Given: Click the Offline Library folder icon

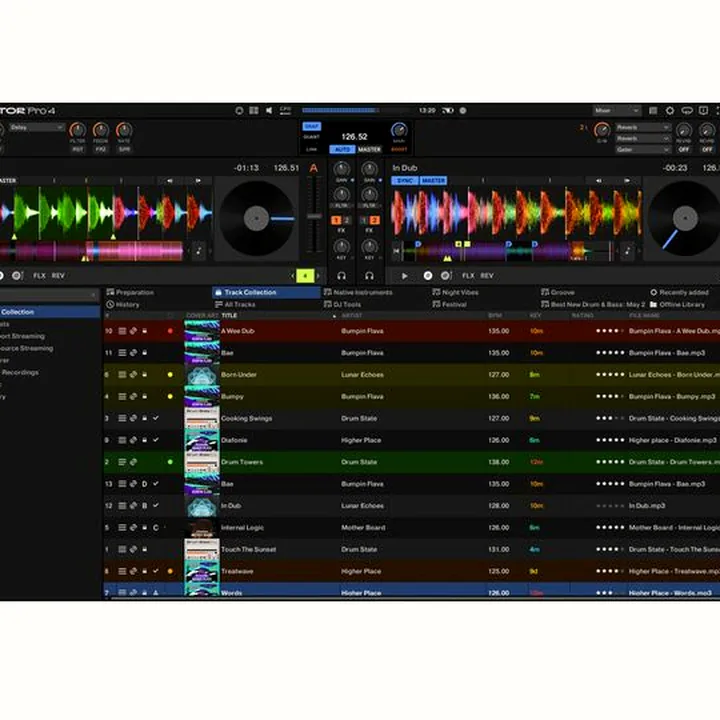Looking at the screenshot, I should pos(653,304).
